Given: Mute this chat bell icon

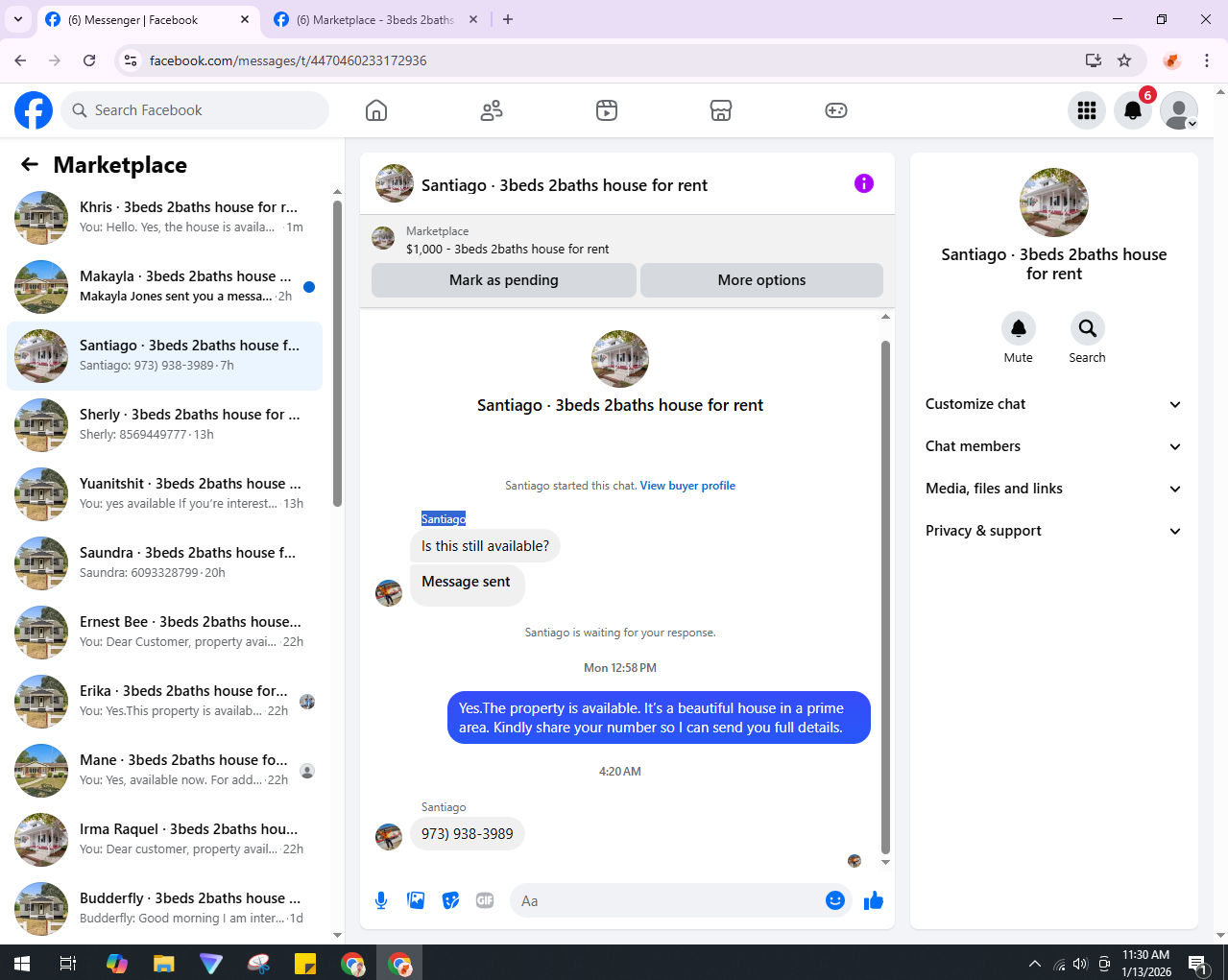Looking at the screenshot, I should pos(1019,328).
